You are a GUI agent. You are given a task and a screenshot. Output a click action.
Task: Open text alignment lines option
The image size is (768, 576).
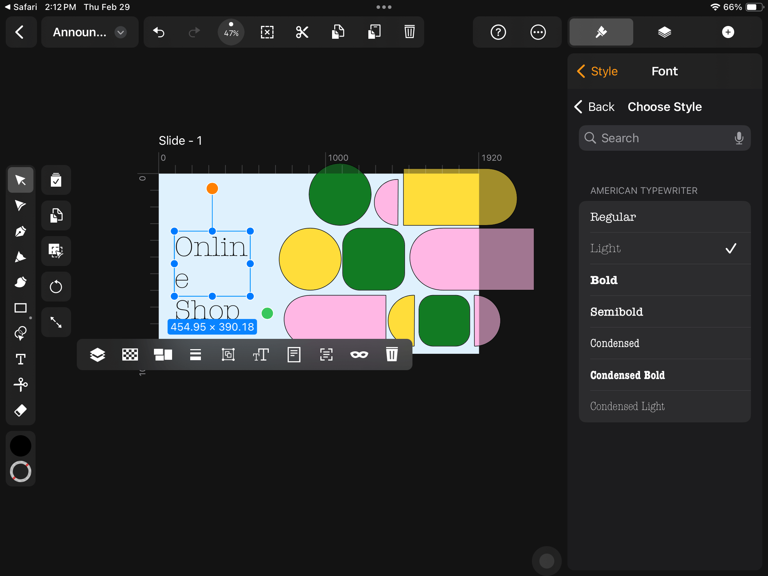coord(195,355)
